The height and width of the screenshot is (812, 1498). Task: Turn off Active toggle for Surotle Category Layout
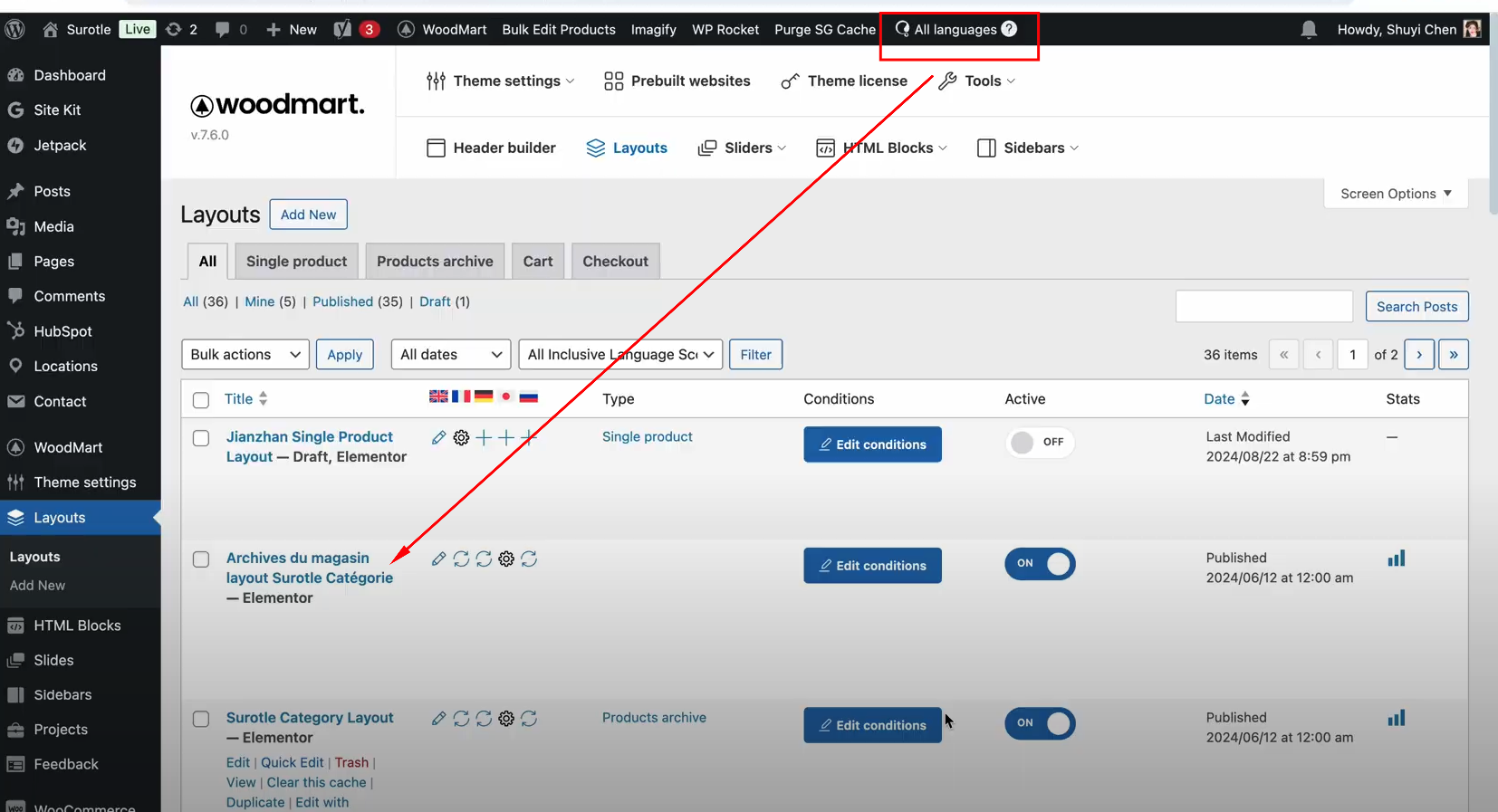point(1040,723)
